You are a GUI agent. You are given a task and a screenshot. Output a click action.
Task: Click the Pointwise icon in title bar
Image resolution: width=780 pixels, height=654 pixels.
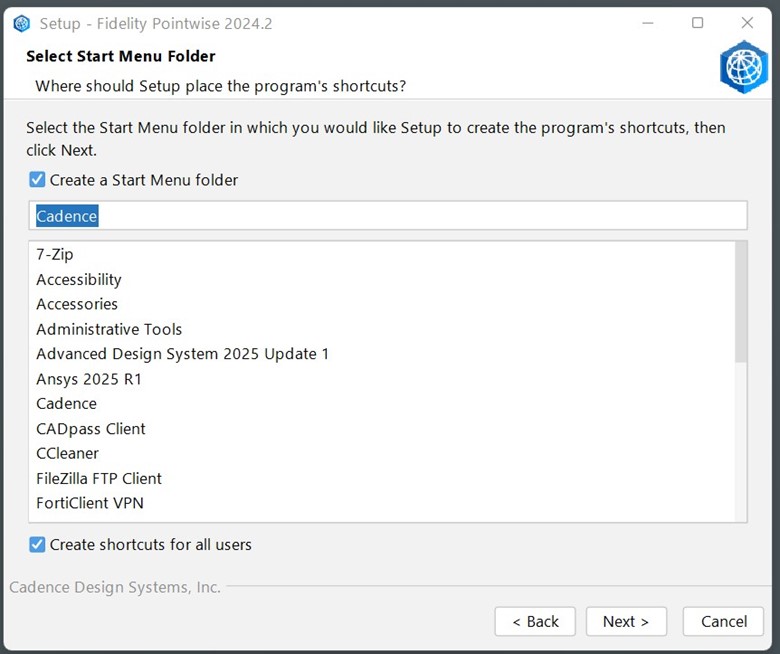21,23
